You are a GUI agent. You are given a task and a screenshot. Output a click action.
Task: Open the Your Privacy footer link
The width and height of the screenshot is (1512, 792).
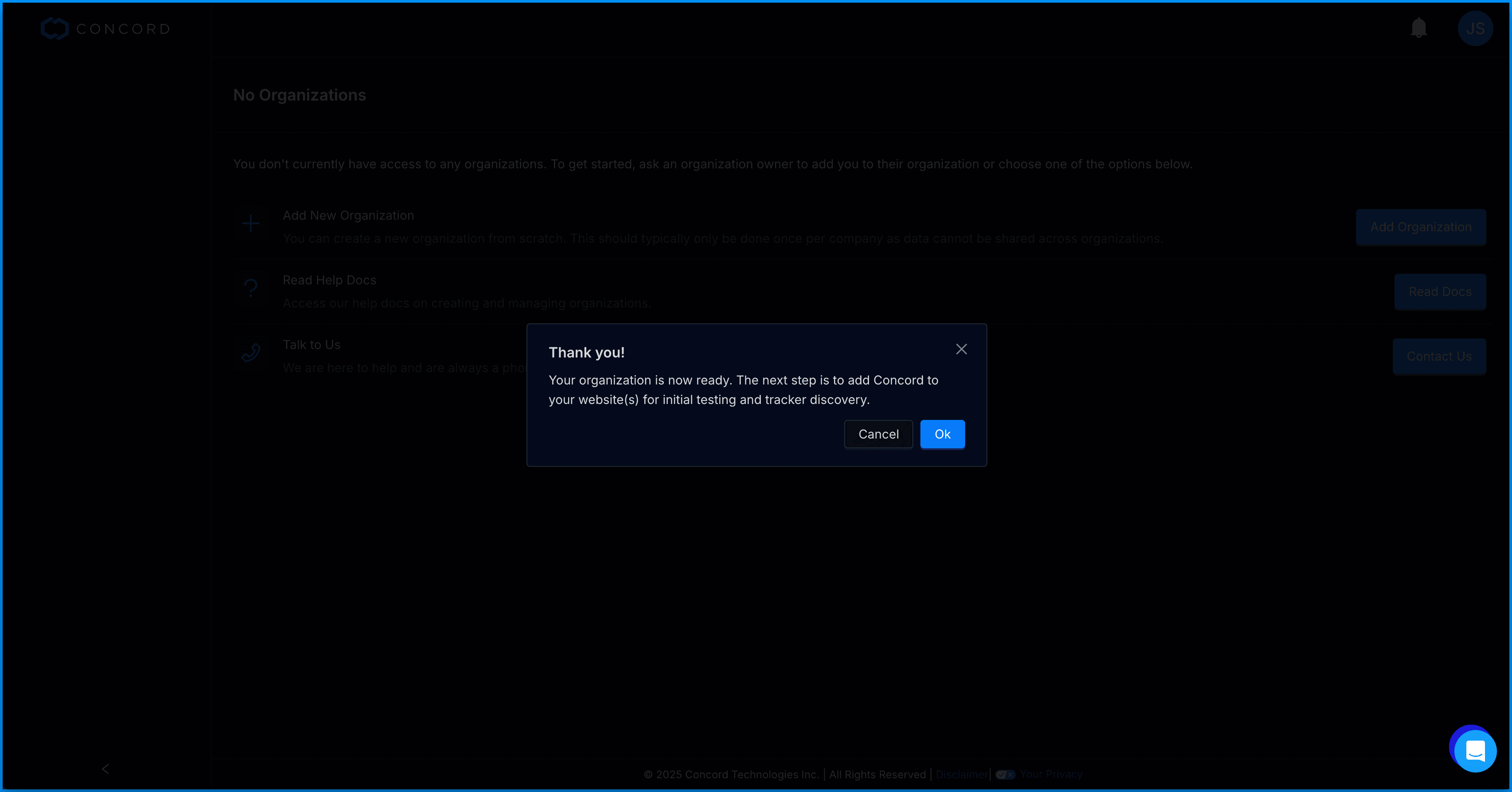click(x=1051, y=774)
